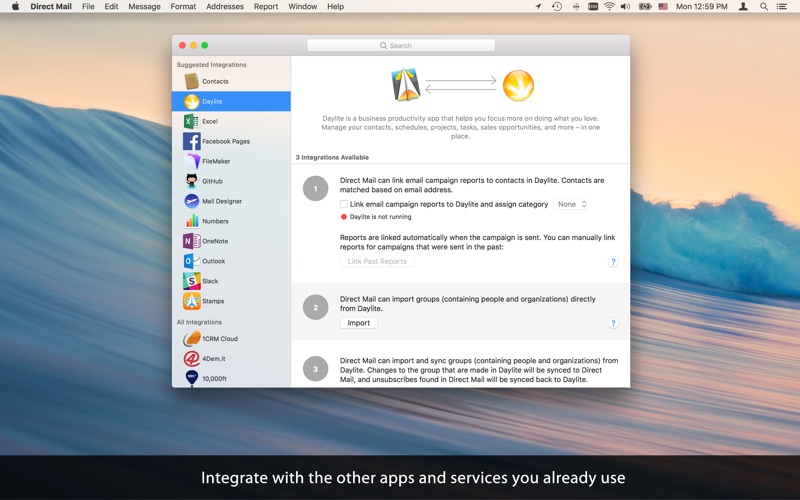Enable Link email campaign reports checkbox

(344, 204)
